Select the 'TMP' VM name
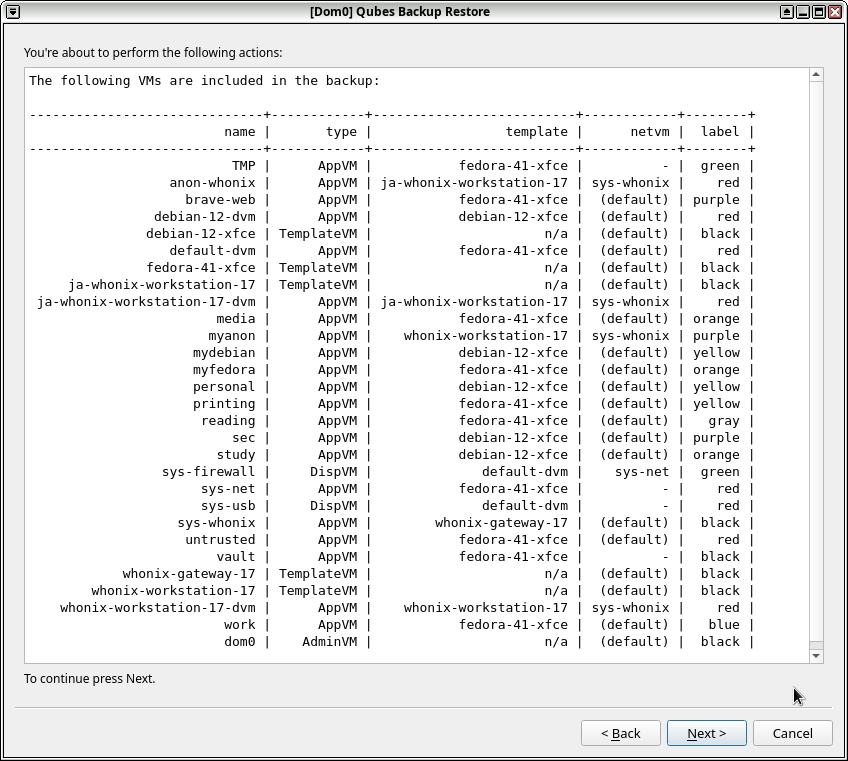848x761 pixels. (x=243, y=166)
